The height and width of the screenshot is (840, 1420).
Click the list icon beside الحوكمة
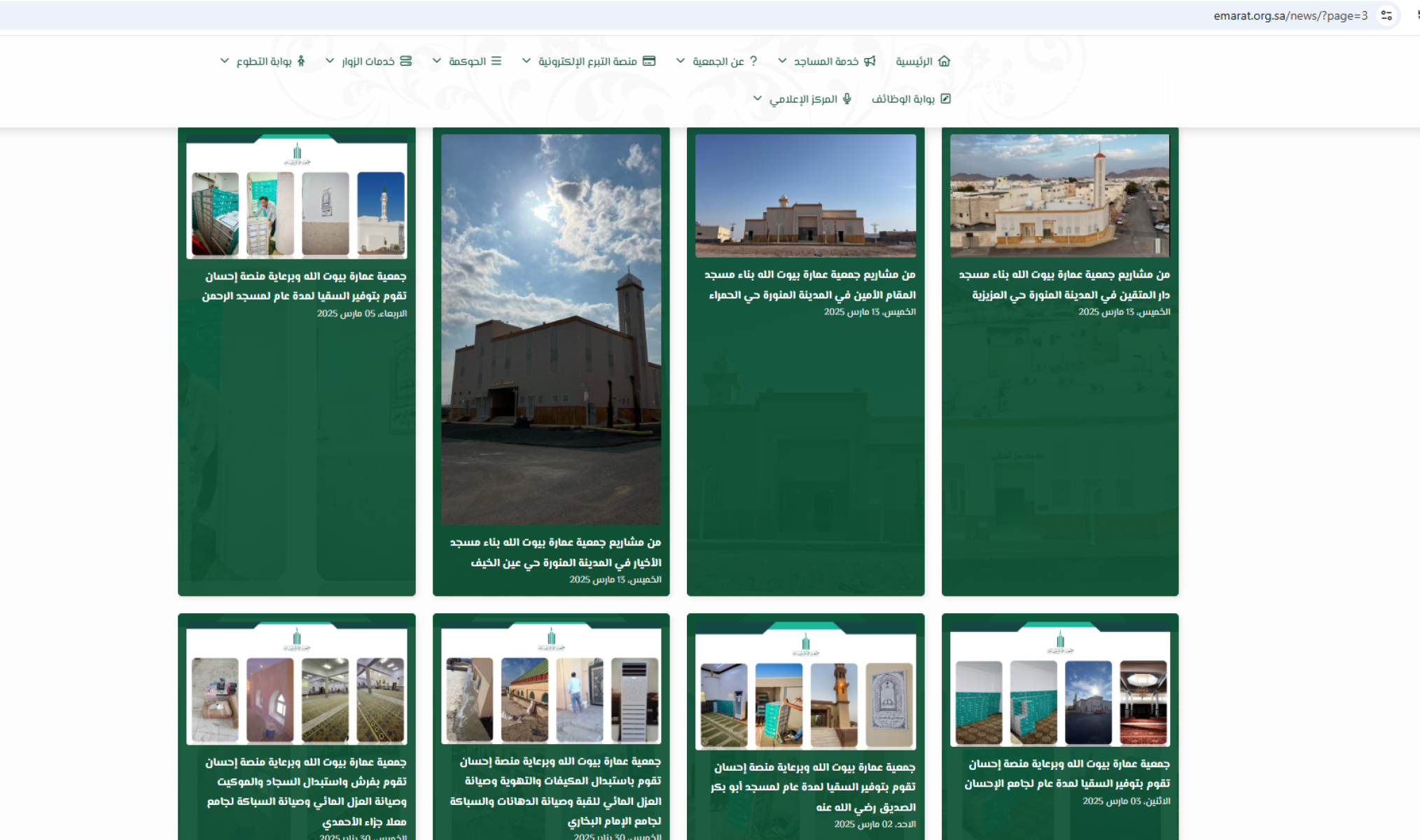click(496, 61)
